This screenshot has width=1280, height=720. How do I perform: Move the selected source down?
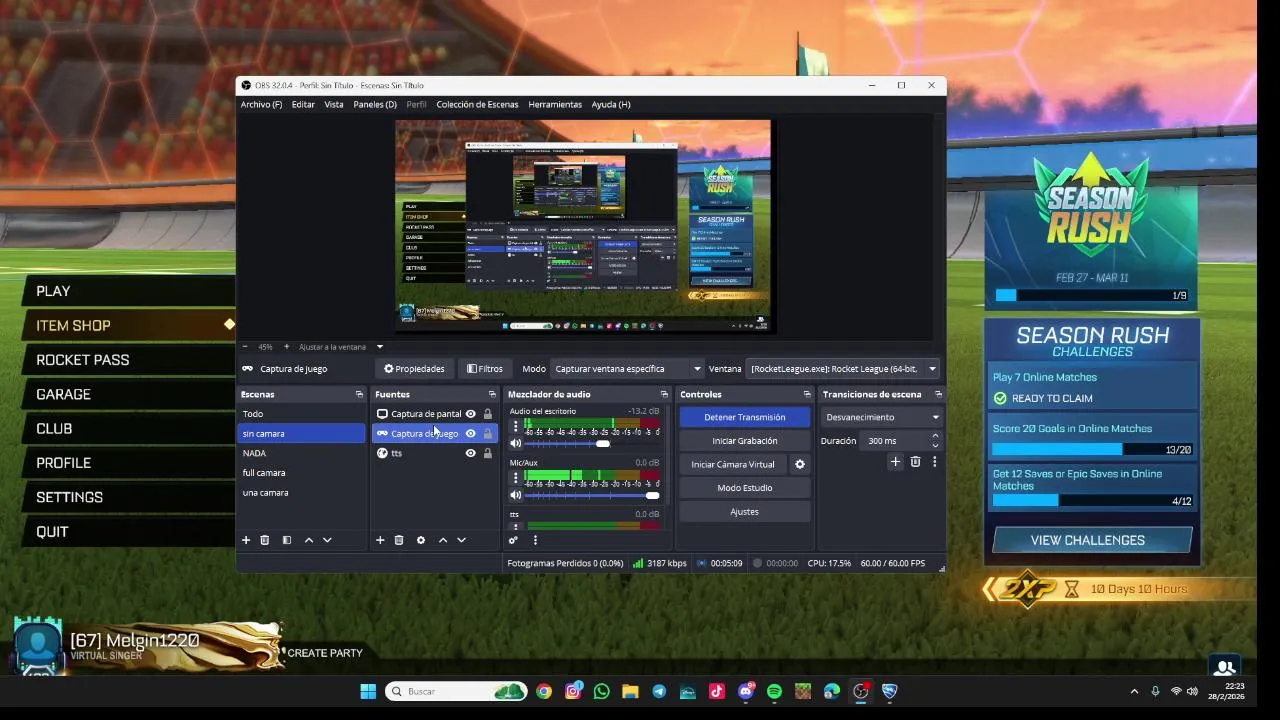coord(461,540)
